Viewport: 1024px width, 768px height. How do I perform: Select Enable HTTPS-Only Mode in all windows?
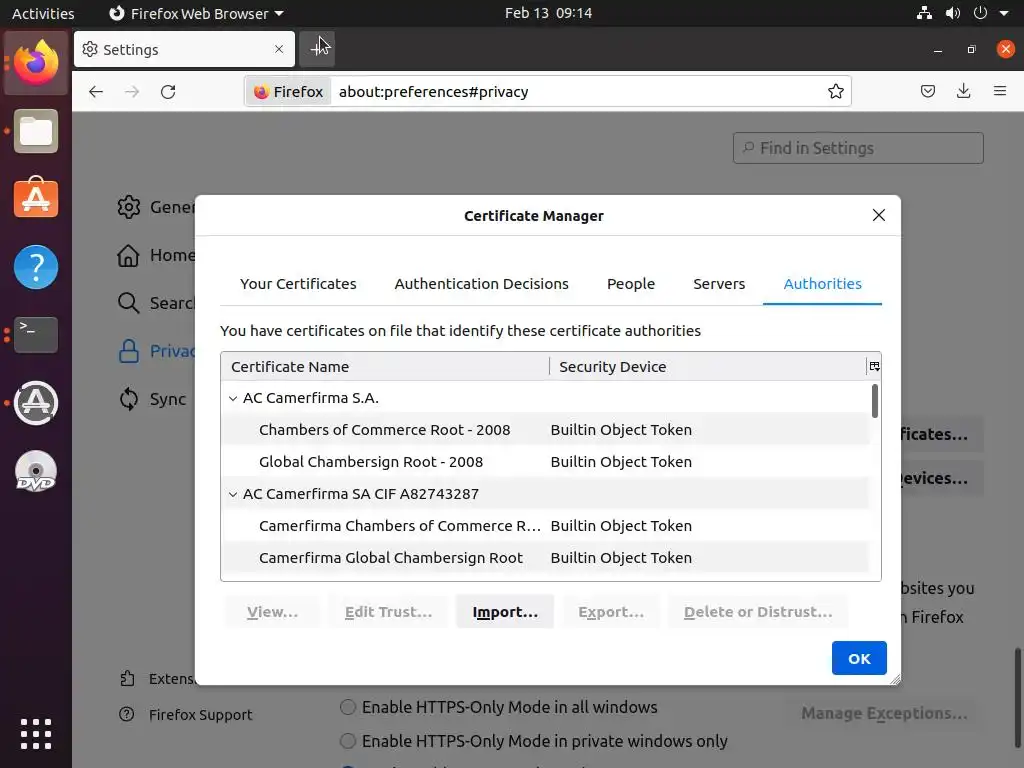click(348, 707)
